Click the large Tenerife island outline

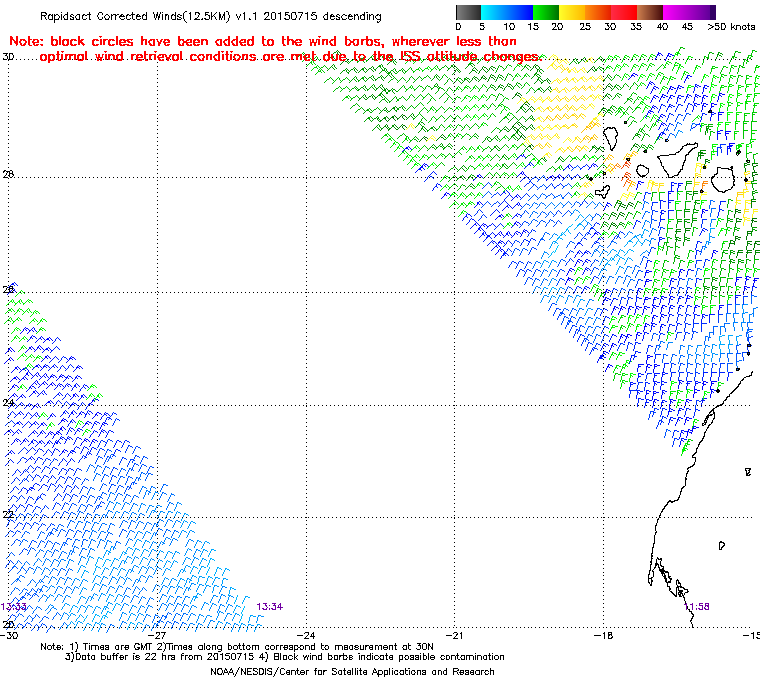[x=678, y=159]
